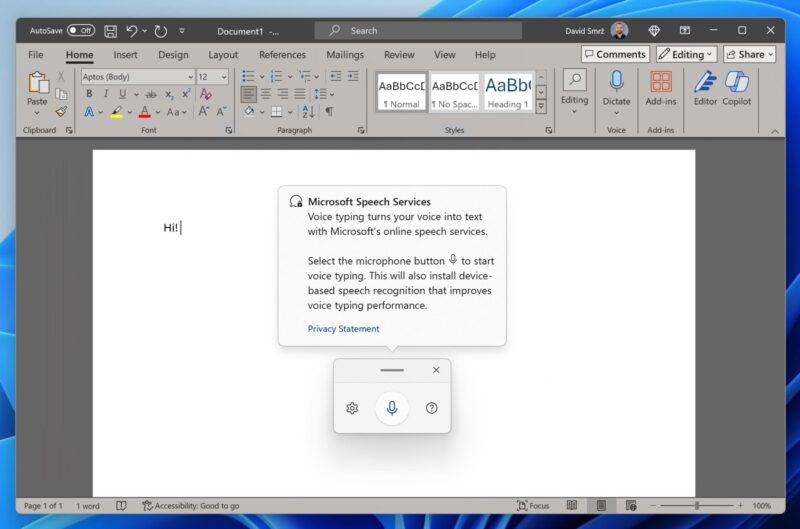Center align the text
800x529 pixels.
pyautogui.click(x=266, y=94)
